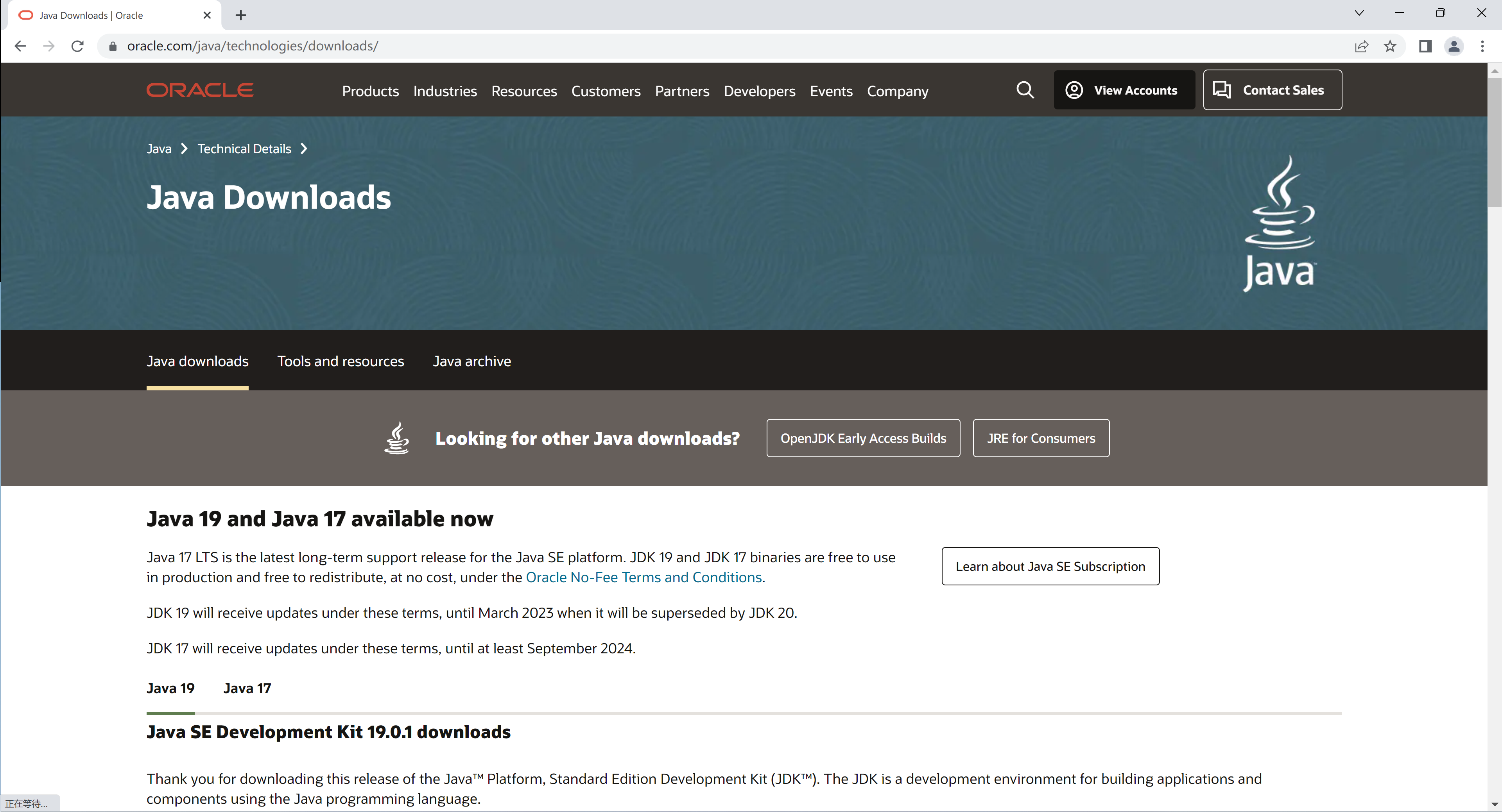
Task: Share this page via the share icon
Action: coord(1362,46)
